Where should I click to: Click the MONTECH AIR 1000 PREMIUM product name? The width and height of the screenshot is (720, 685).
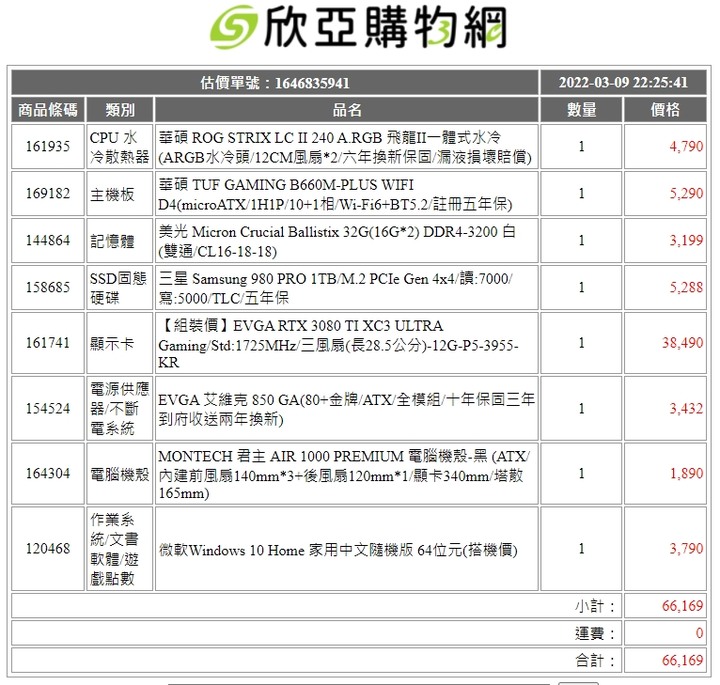click(x=344, y=474)
